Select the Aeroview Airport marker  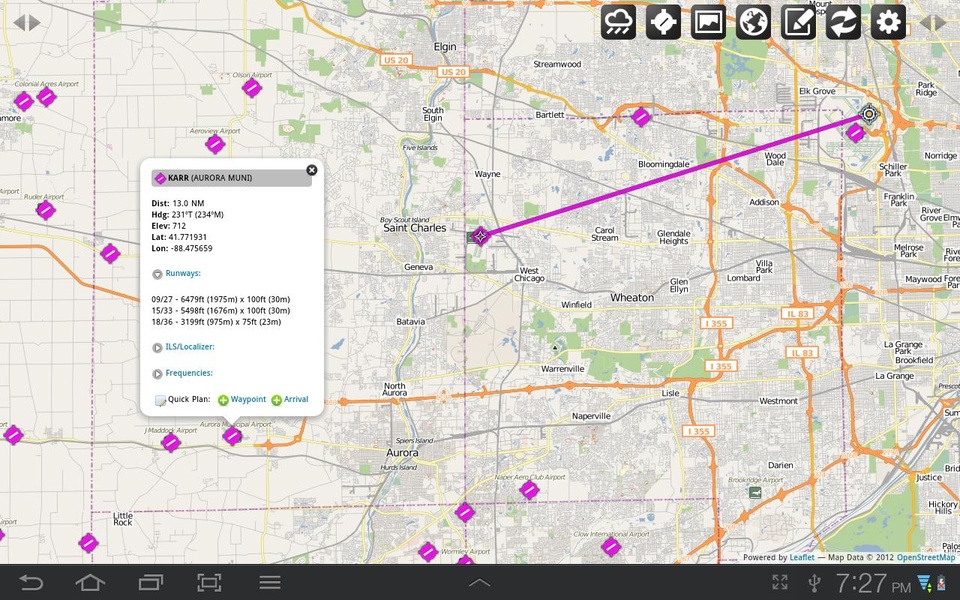click(215, 144)
